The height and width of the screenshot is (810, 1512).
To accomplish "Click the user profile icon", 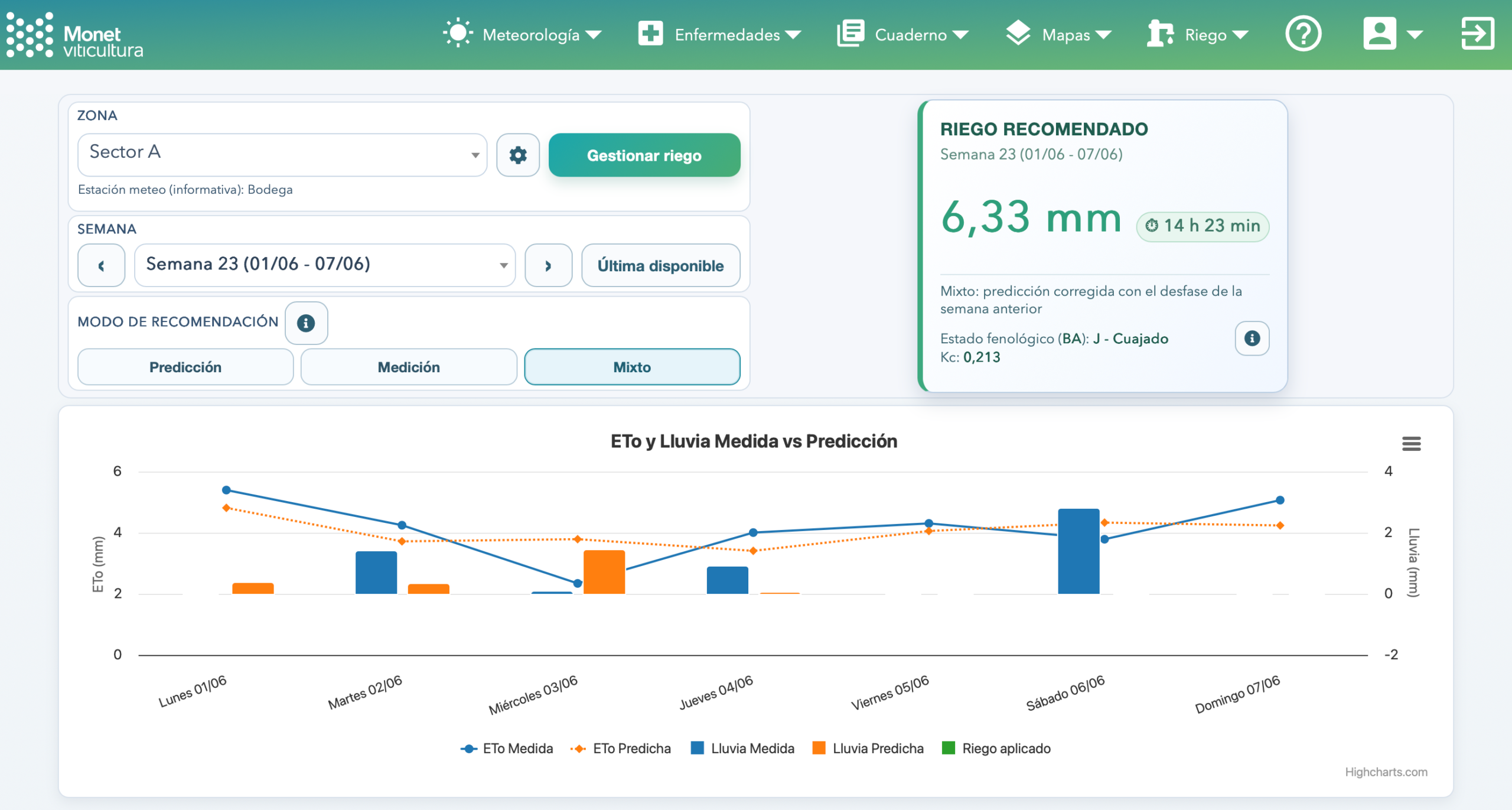I will pyautogui.click(x=1379, y=33).
